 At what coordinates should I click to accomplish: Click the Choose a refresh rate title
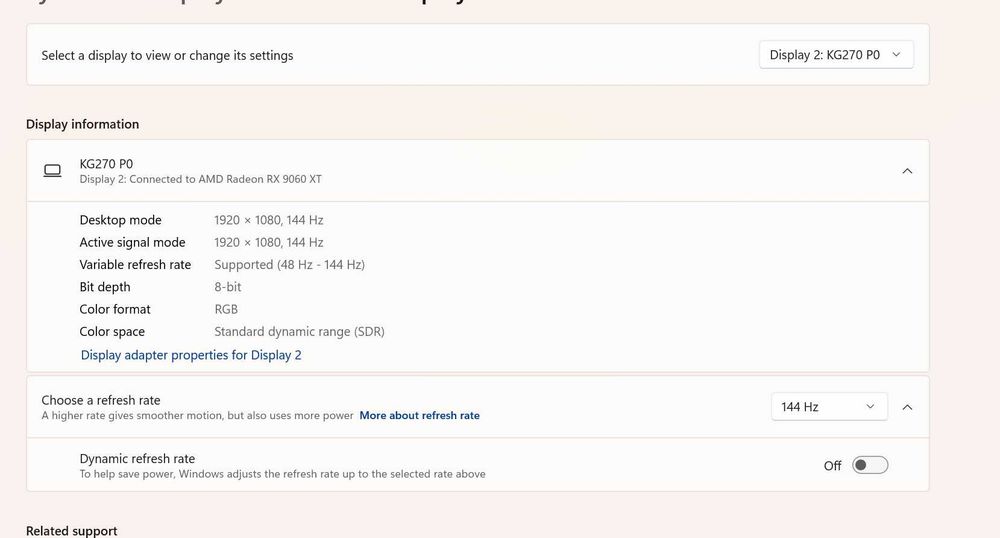pos(101,400)
